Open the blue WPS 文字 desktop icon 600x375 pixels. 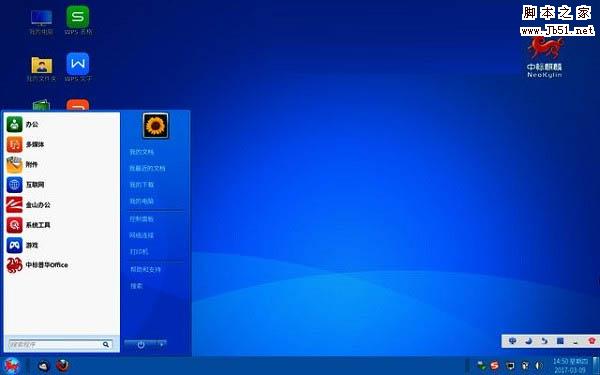[x=78, y=68]
